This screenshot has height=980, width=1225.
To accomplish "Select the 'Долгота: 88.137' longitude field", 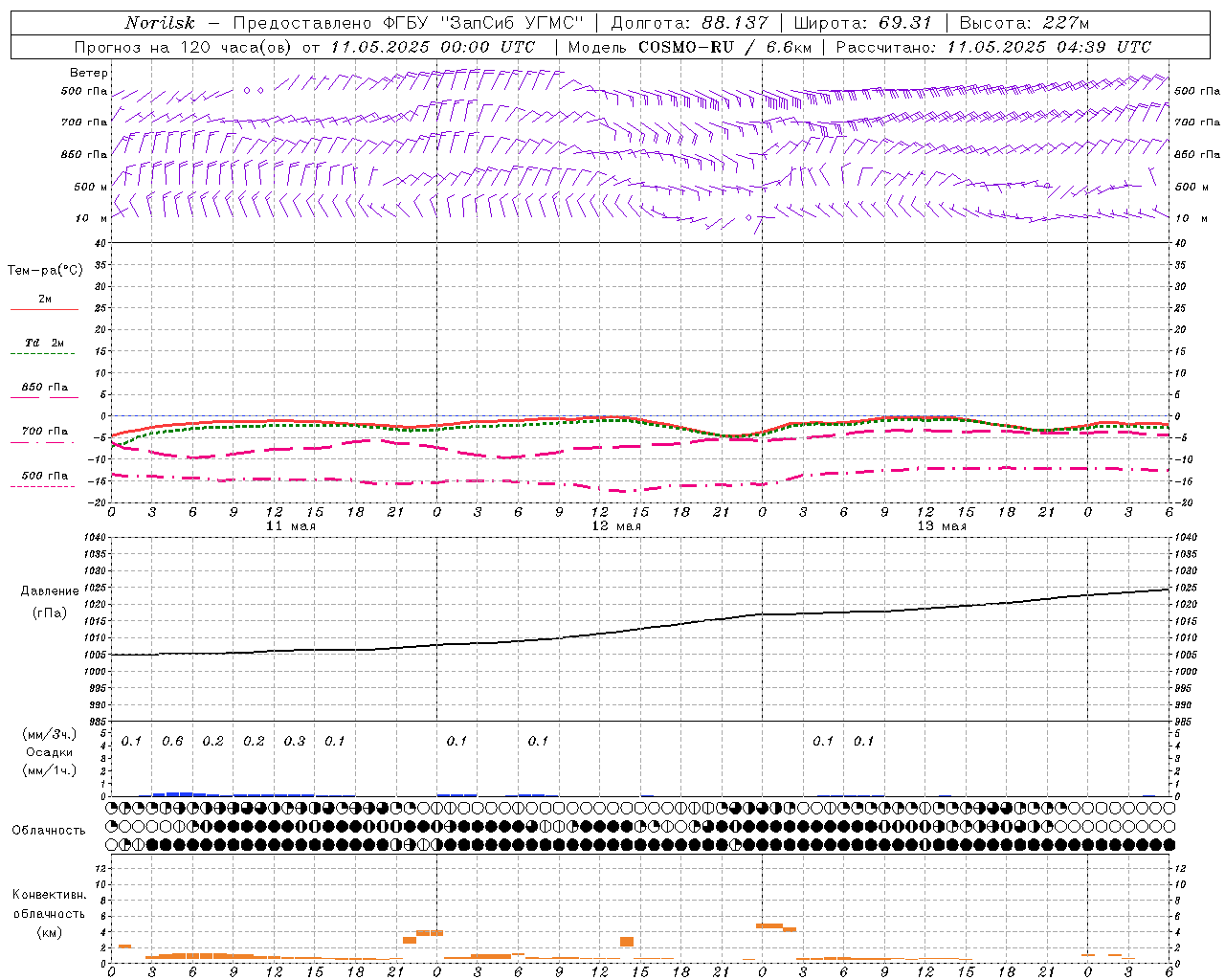I will tap(689, 23).
